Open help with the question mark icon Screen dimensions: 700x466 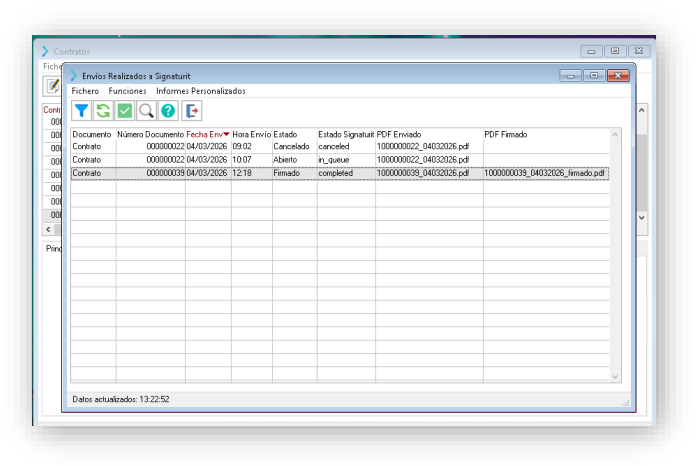pos(169,111)
